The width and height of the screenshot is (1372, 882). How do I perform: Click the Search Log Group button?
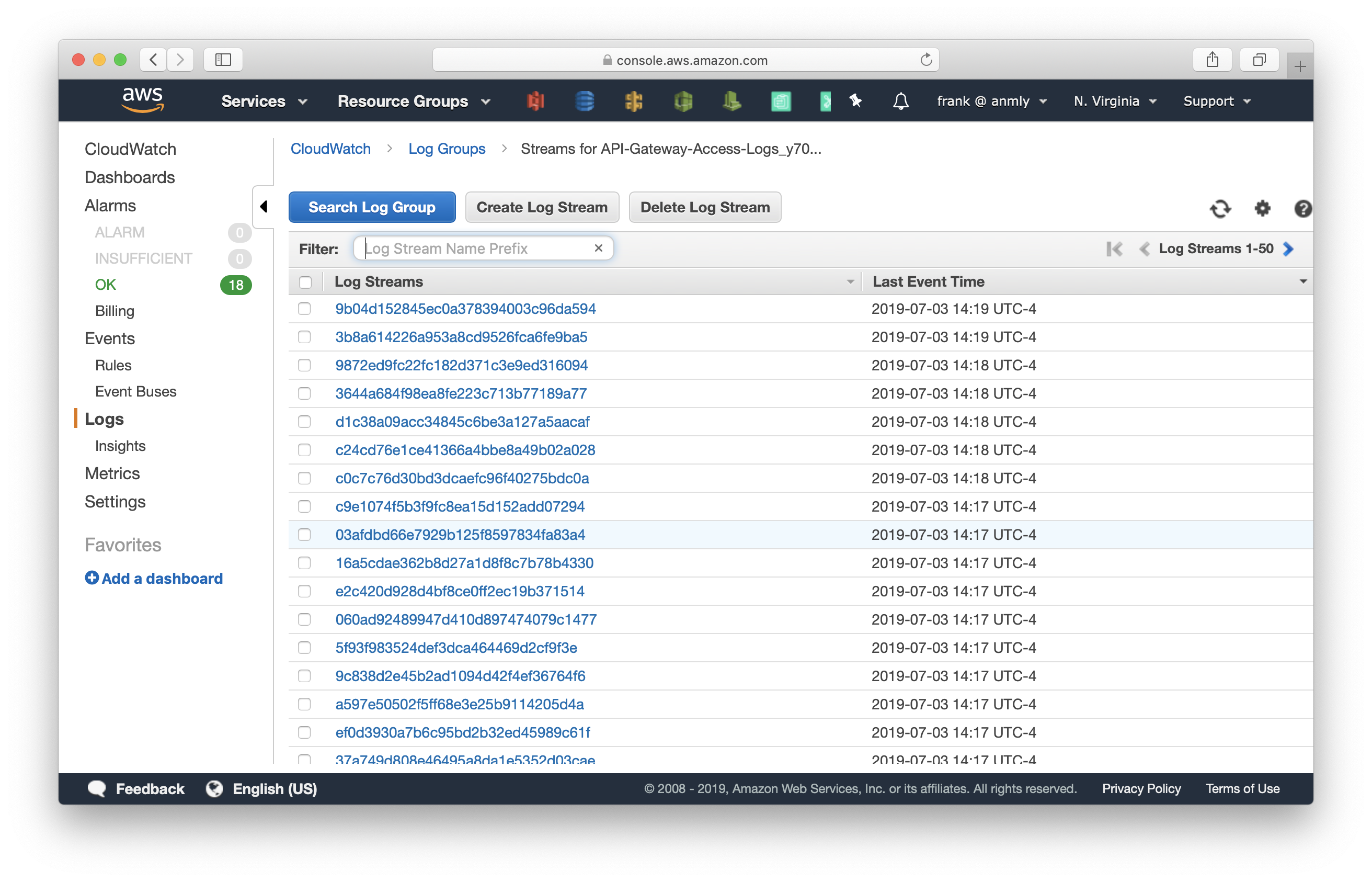point(372,207)
